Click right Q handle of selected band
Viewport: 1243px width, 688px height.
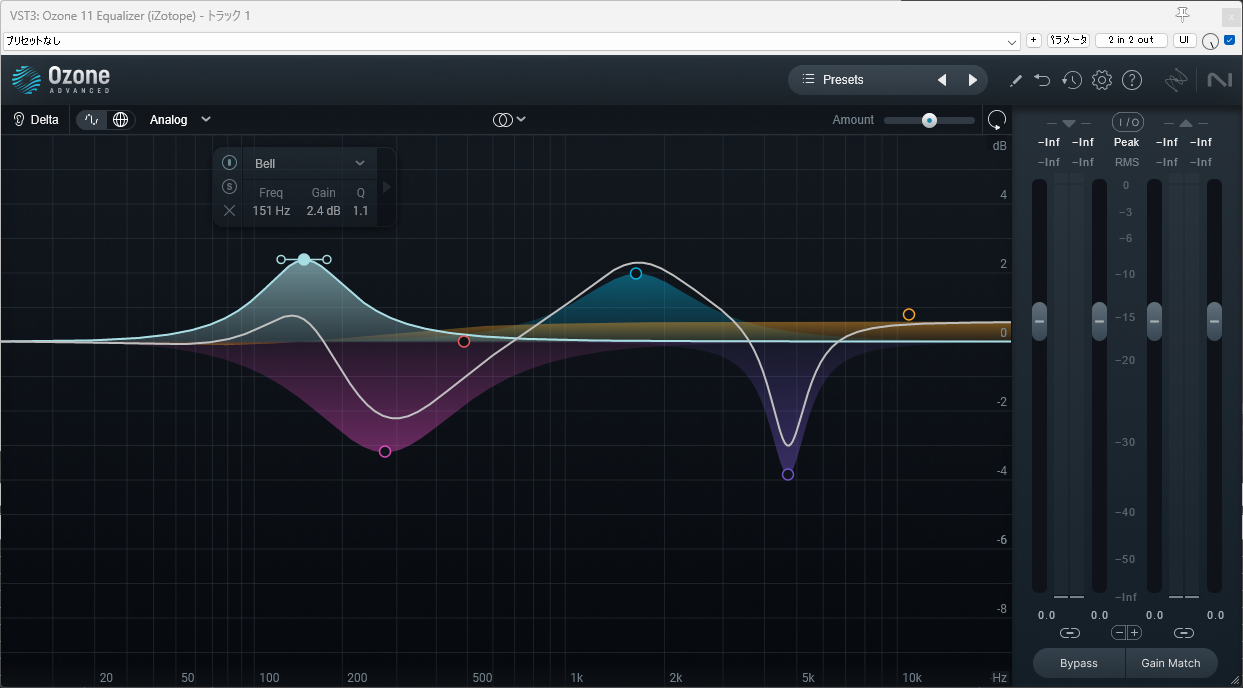click(327, 260)
